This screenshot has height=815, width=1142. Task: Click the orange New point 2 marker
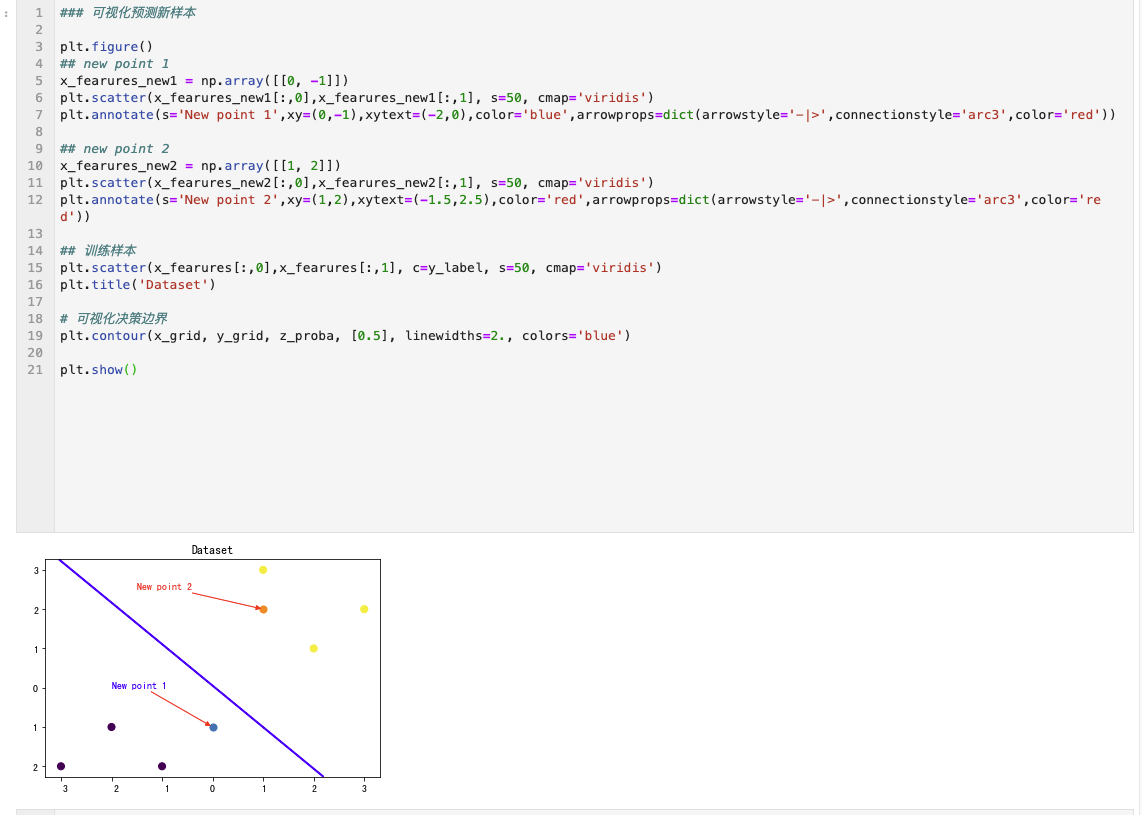[264, 610]
